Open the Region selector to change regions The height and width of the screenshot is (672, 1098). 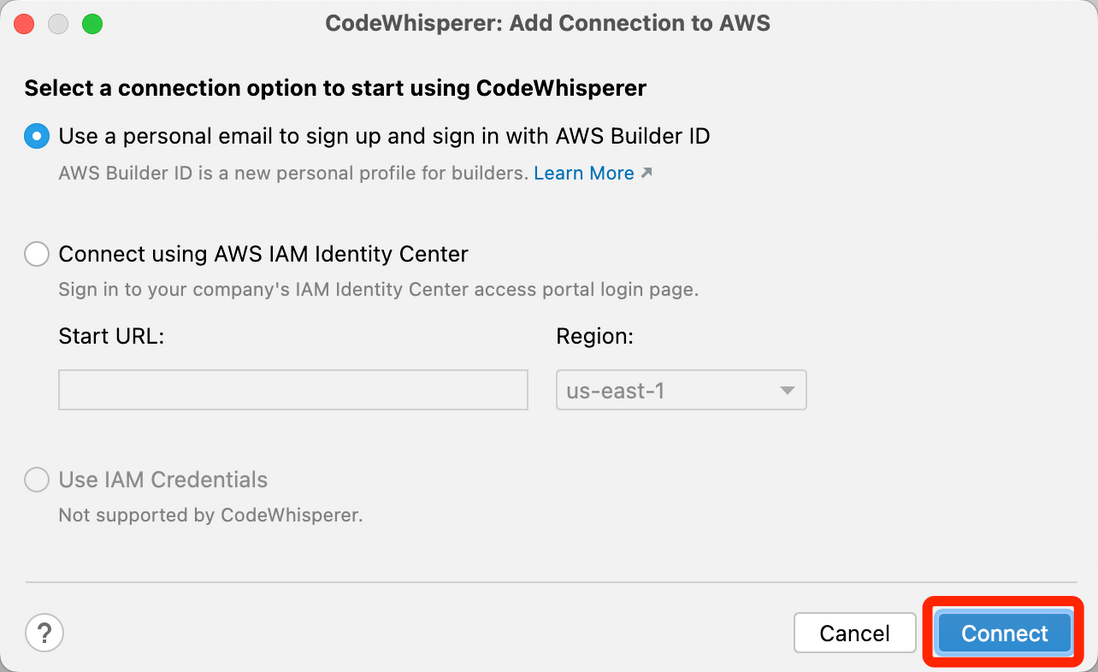click(681, 390)
